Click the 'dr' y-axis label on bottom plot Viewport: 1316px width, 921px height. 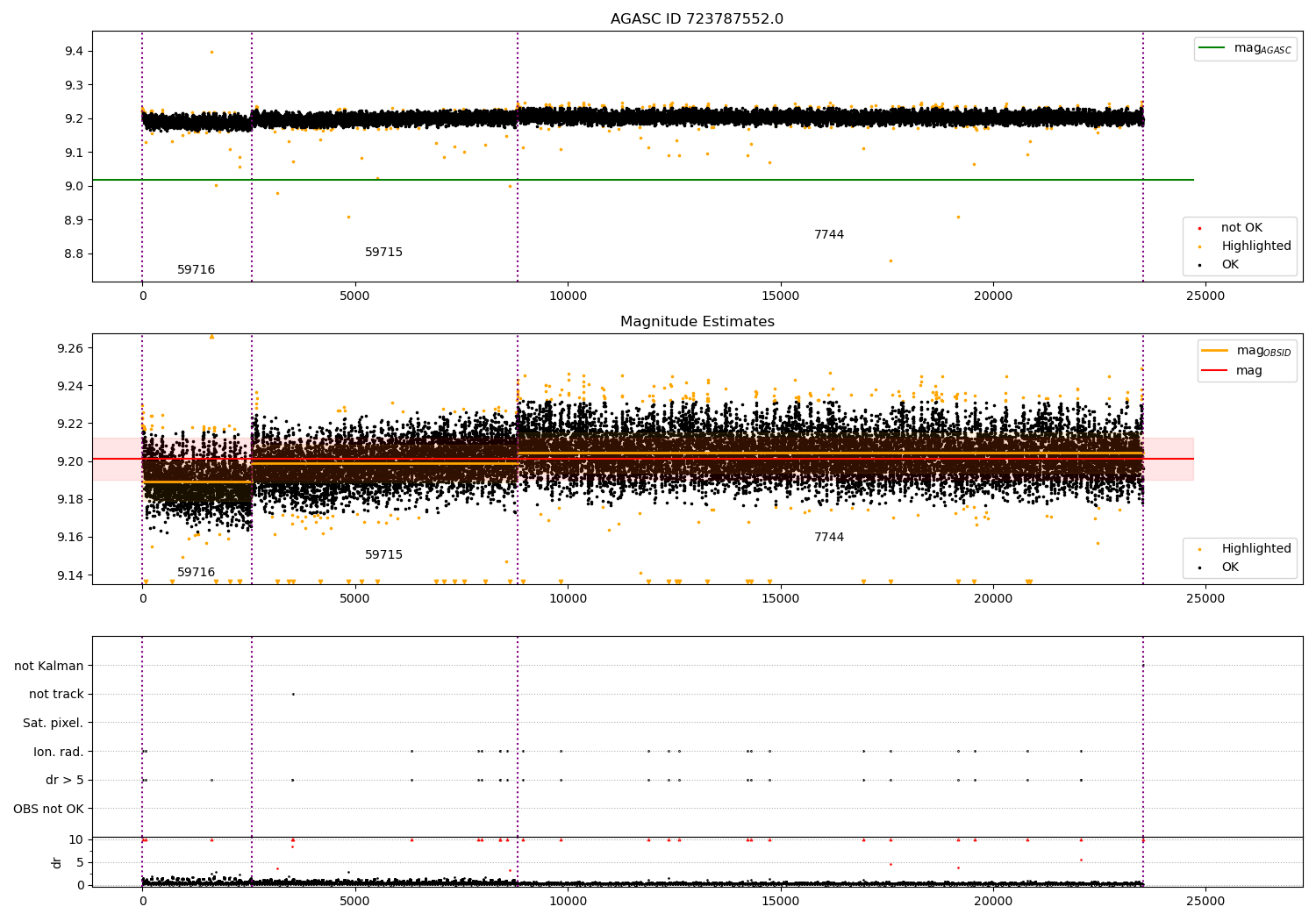(x=57, y=862)
